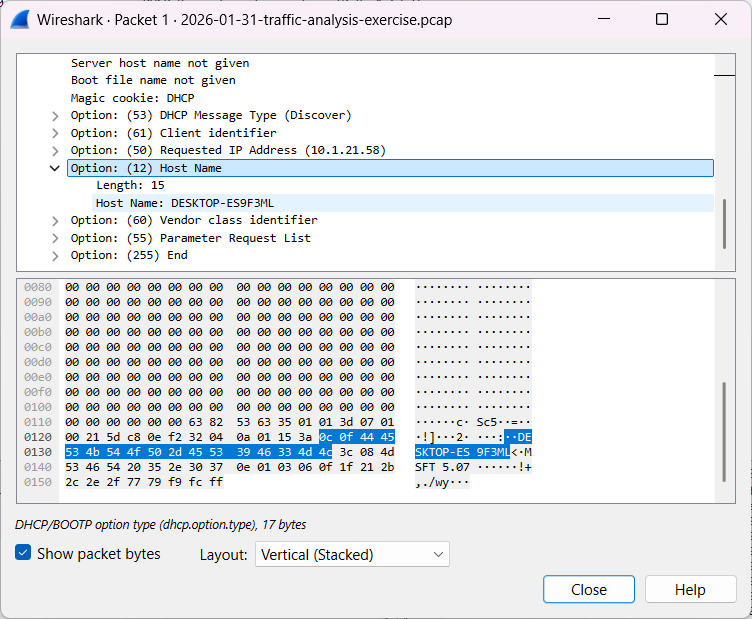This screenshot has width=752, height=619.
Task: Expand Option (55) Parameter Request List
Action: pyautogui.click(x=55, y=238)
